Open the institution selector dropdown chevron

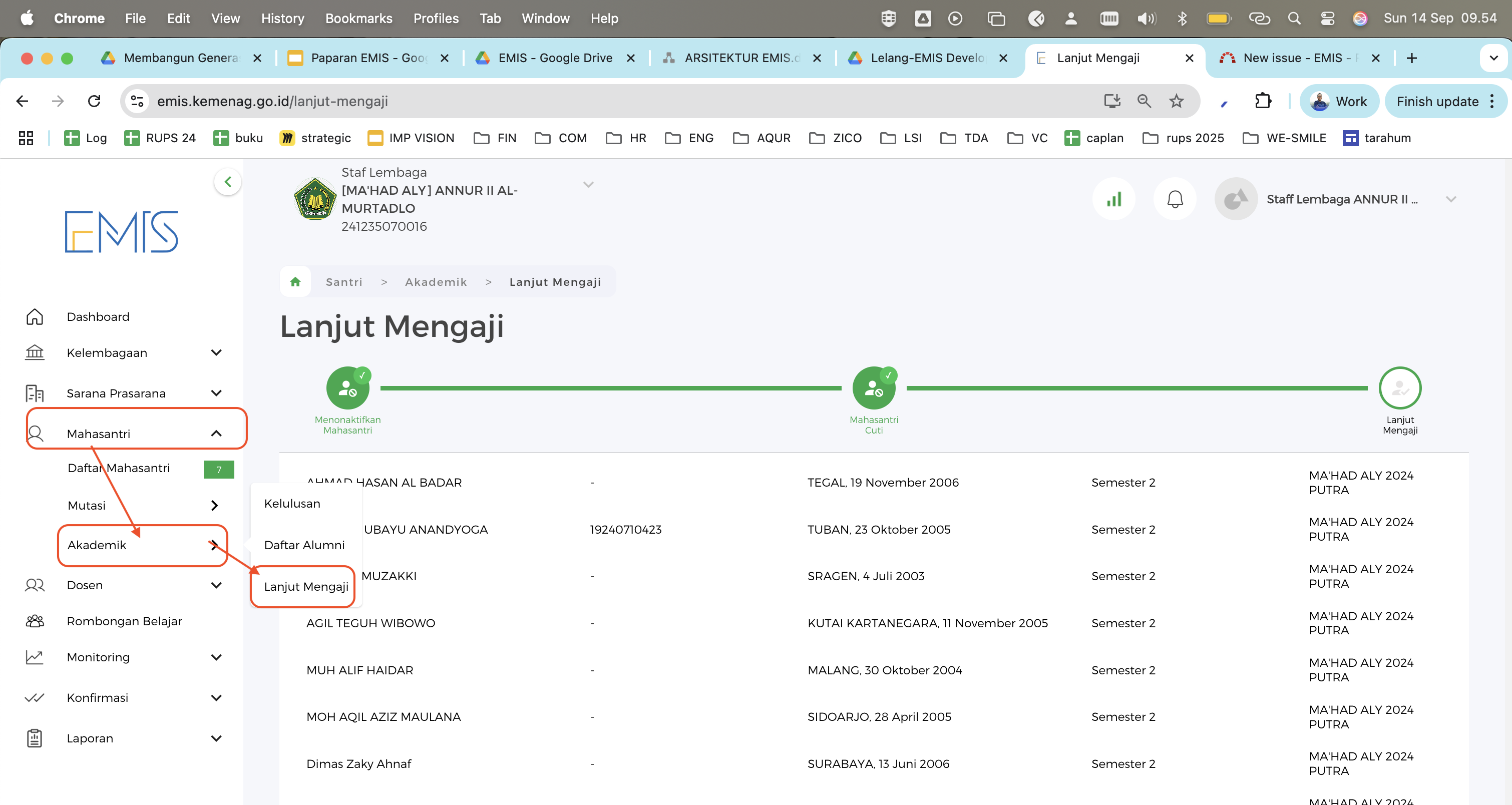588,185
